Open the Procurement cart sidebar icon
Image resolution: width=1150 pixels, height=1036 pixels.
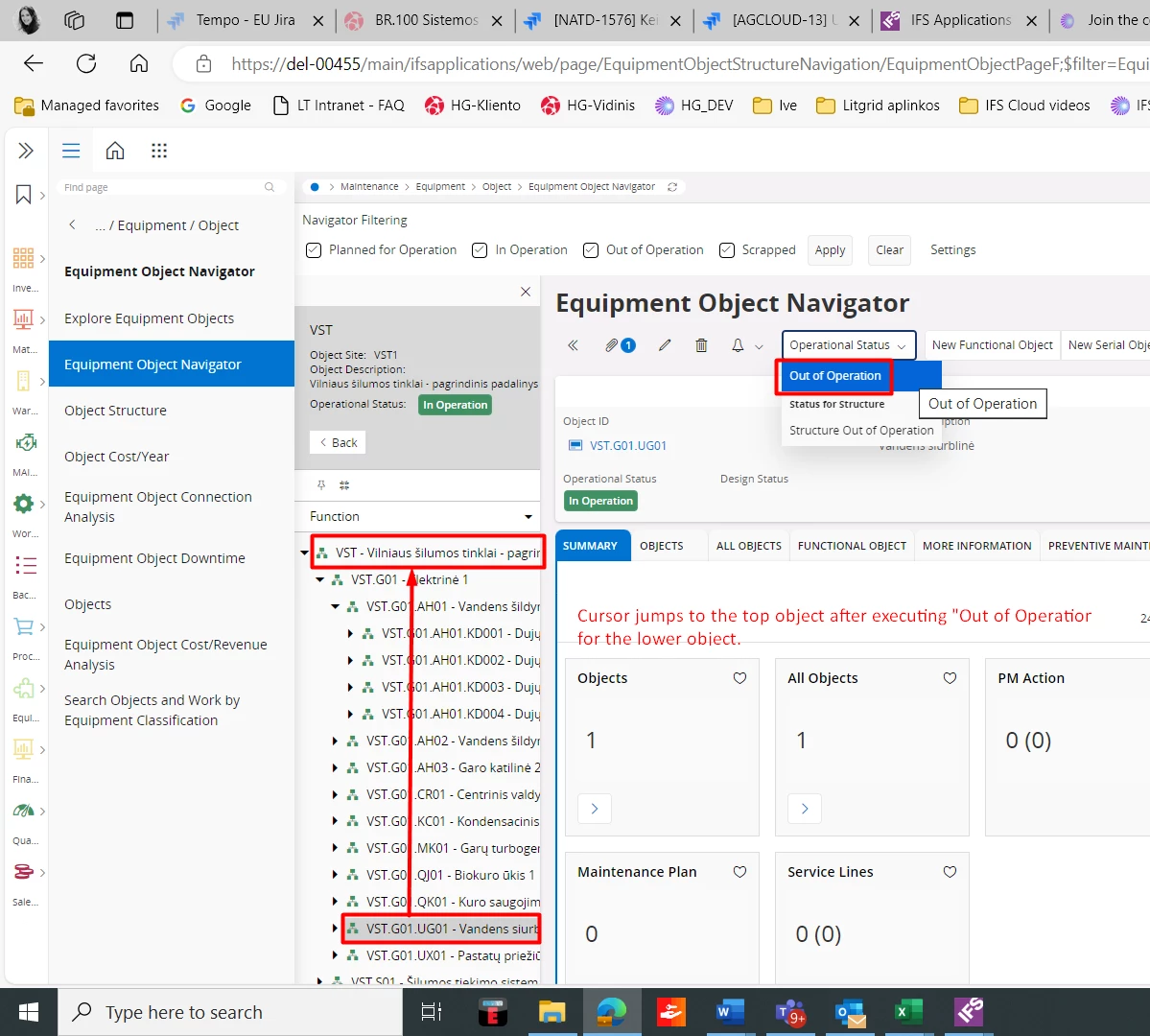pyautogui.click(x=23, y=626)
